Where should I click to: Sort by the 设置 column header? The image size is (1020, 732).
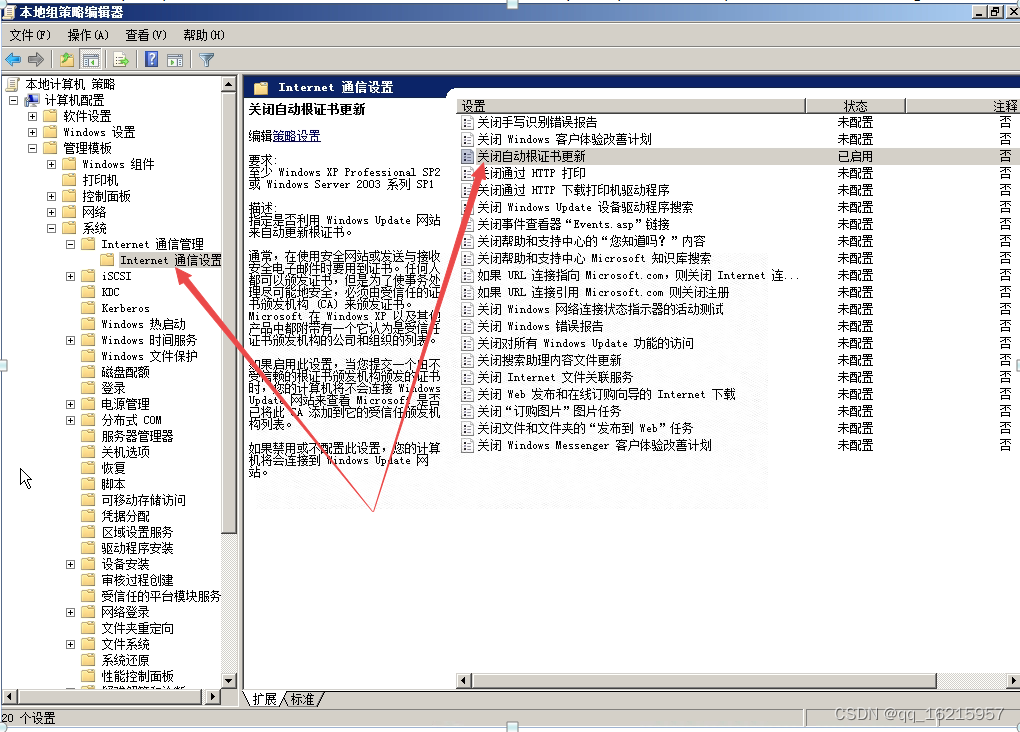[x=631, y=106]
